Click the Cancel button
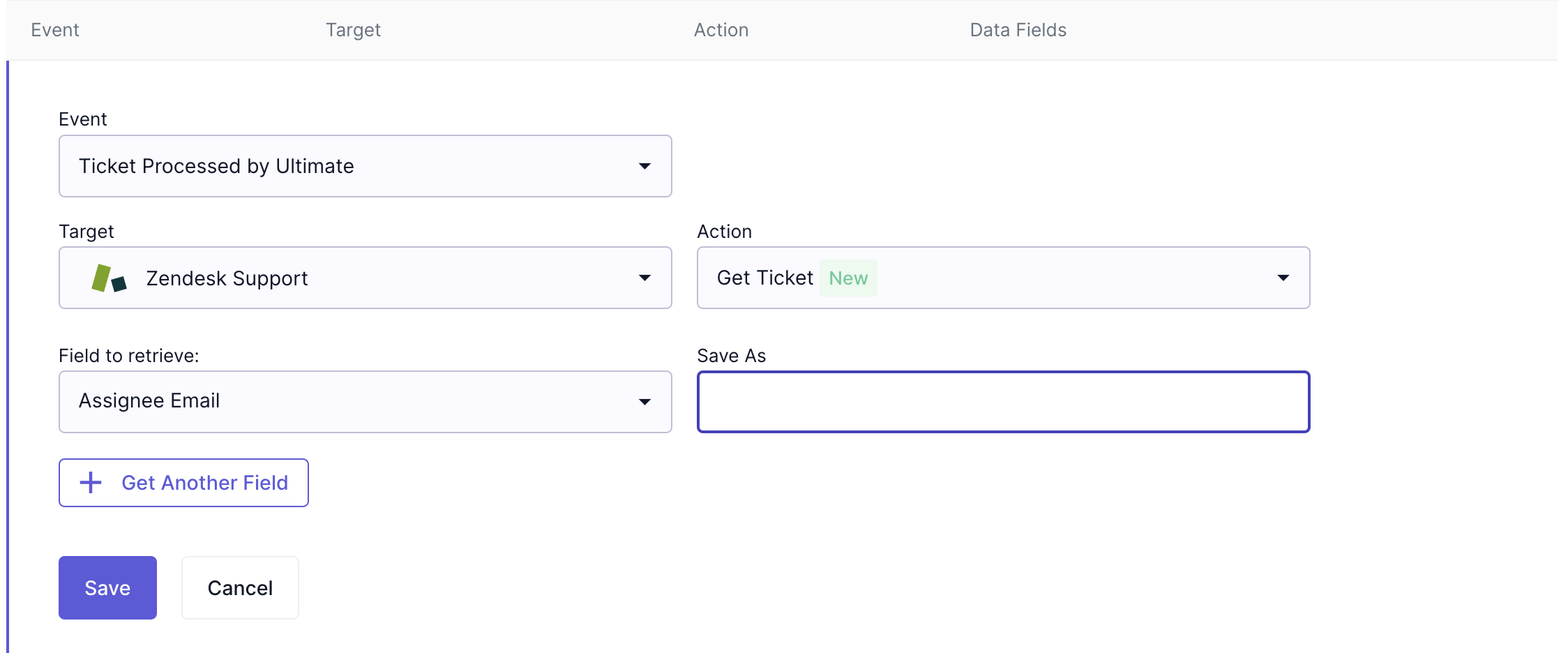Viewport: 1568px width, 653px height. [240, 587]
